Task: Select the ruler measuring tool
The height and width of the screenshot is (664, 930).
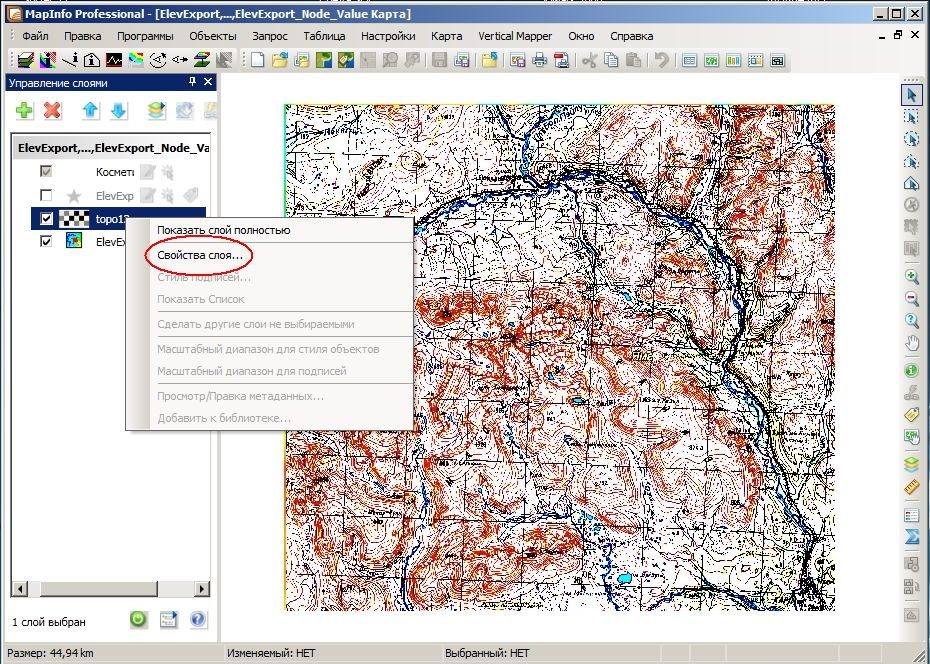Action: point(912,487)
